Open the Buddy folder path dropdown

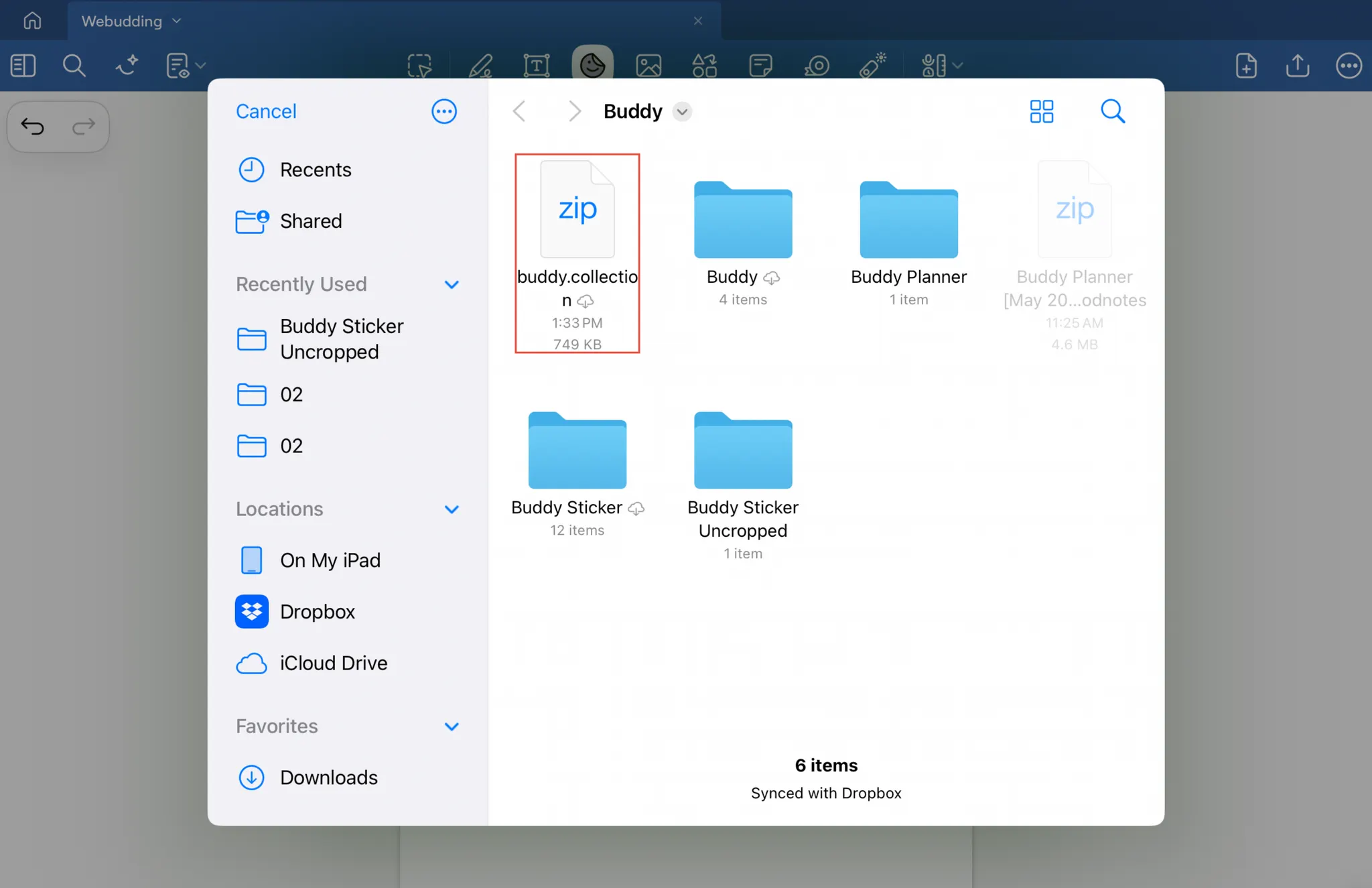pos(682,112)
